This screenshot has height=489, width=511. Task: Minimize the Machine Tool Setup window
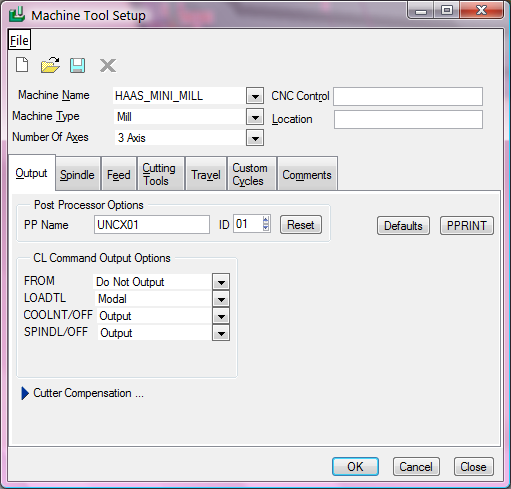[x=421, y=11]
